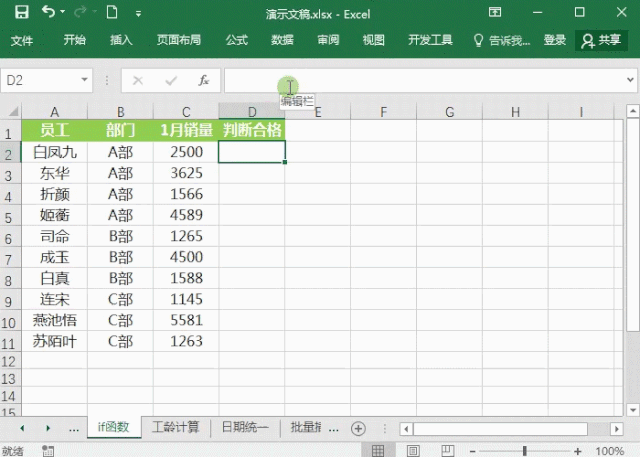Viewport: 640px width, 457px height.
Task: Click the Ribbon Display Options icon
Action: click(x=495, y=12)
